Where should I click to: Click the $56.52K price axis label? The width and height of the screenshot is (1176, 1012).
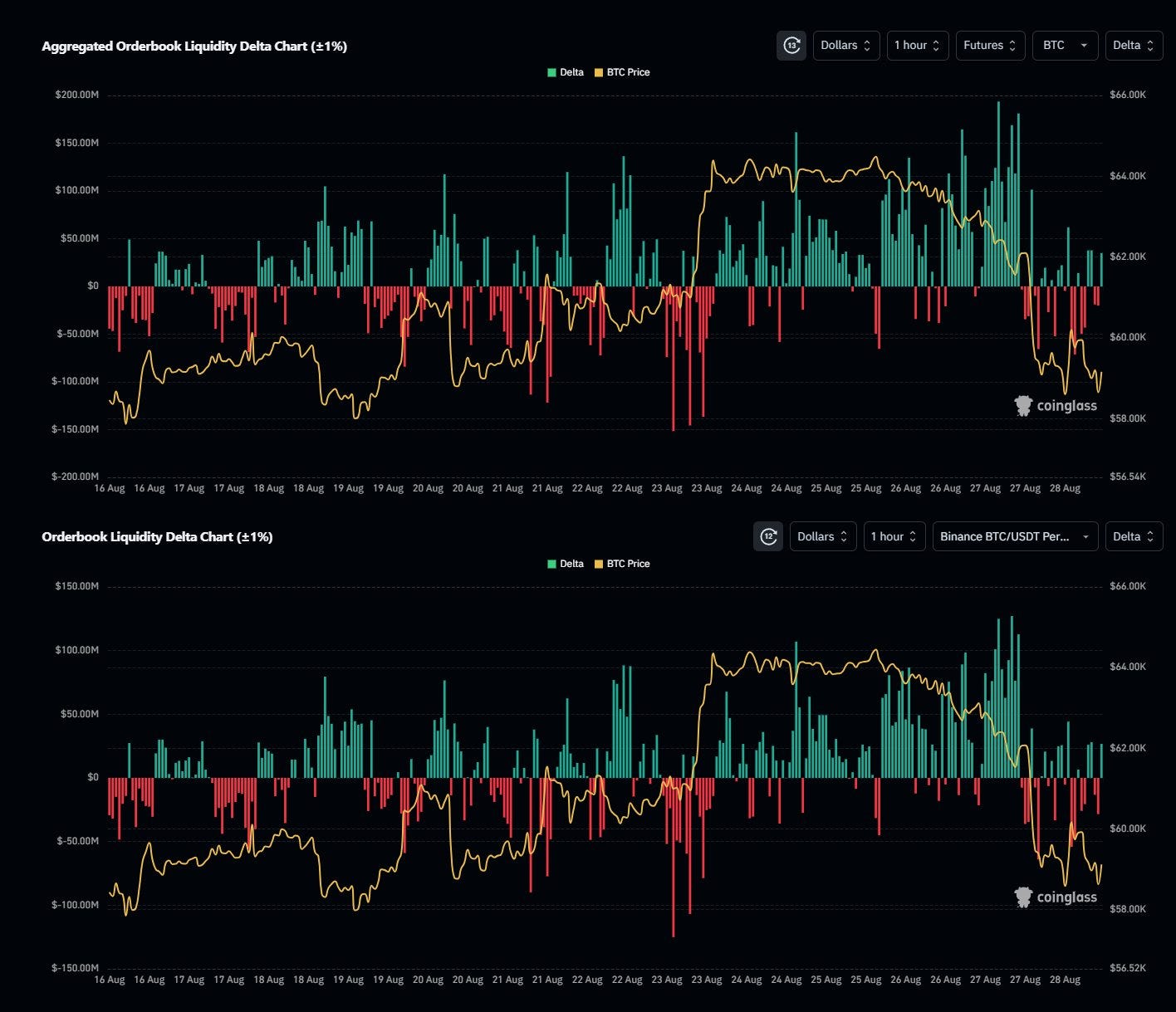pos(1128,968)
